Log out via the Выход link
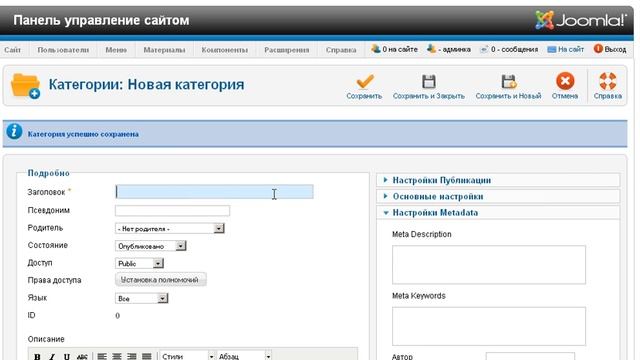The image size is (640, 360). tap(610, 49)
